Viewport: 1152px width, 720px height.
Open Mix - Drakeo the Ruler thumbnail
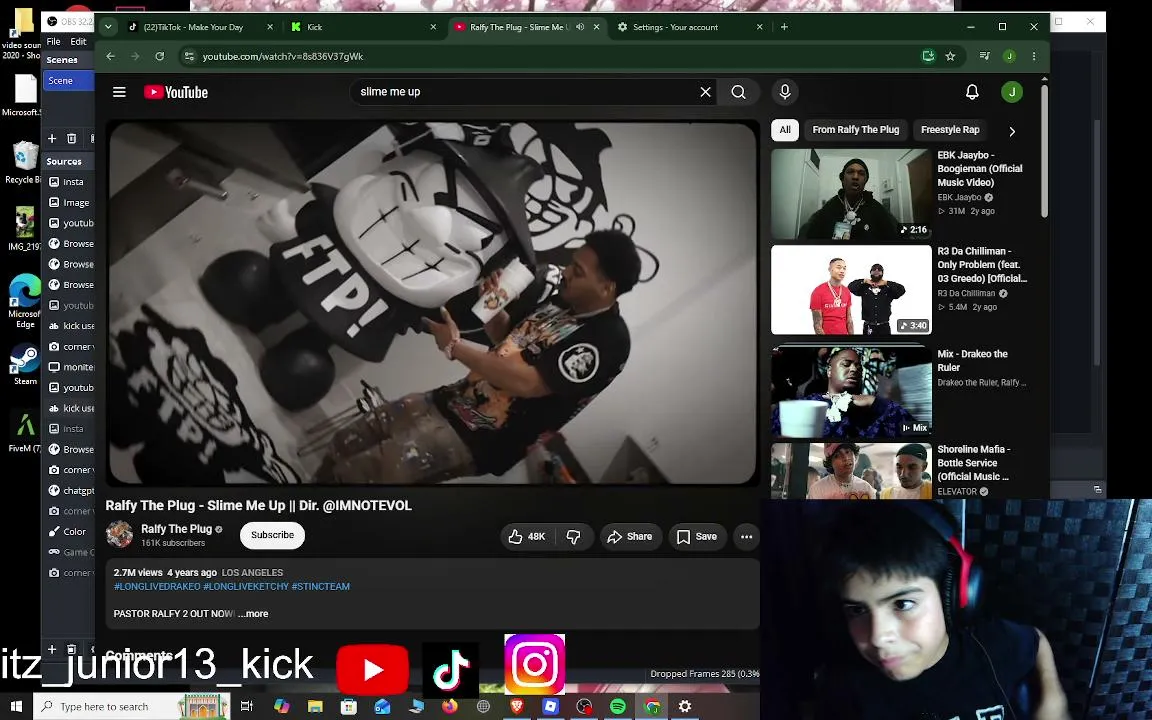[x=851, y=391]
